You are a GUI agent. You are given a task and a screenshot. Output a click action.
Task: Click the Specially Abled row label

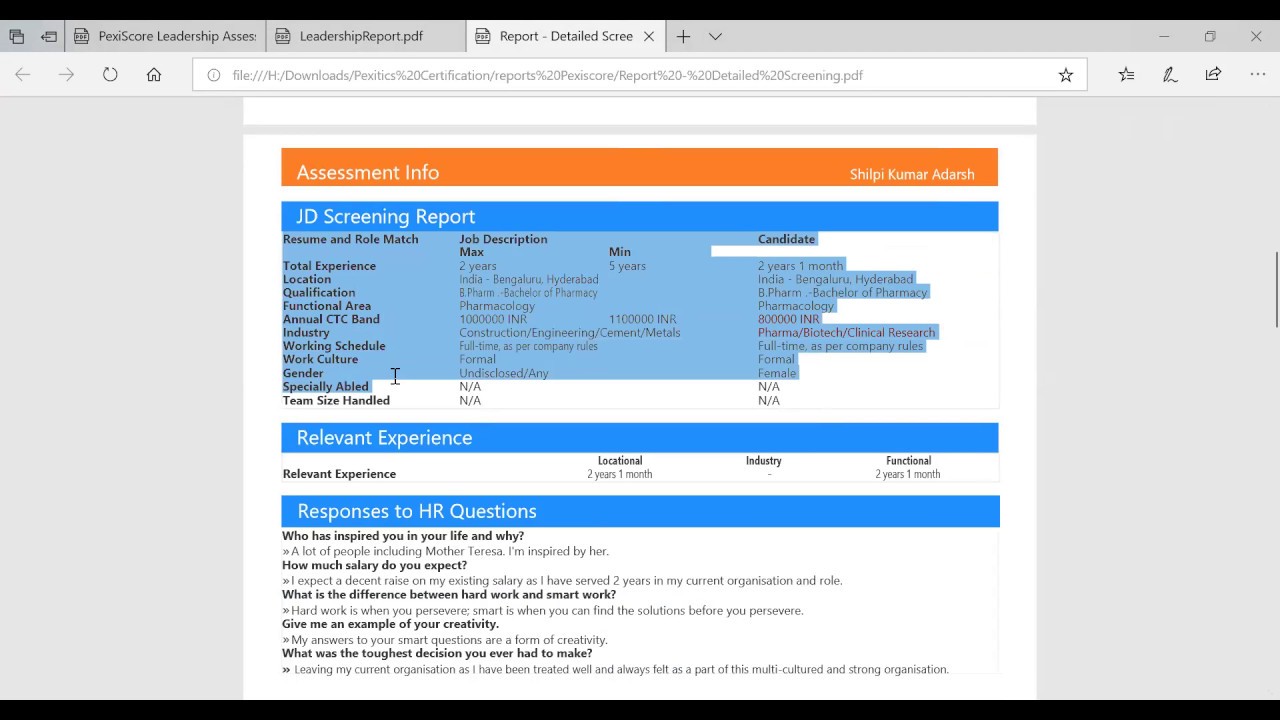[x=326, y=386]
